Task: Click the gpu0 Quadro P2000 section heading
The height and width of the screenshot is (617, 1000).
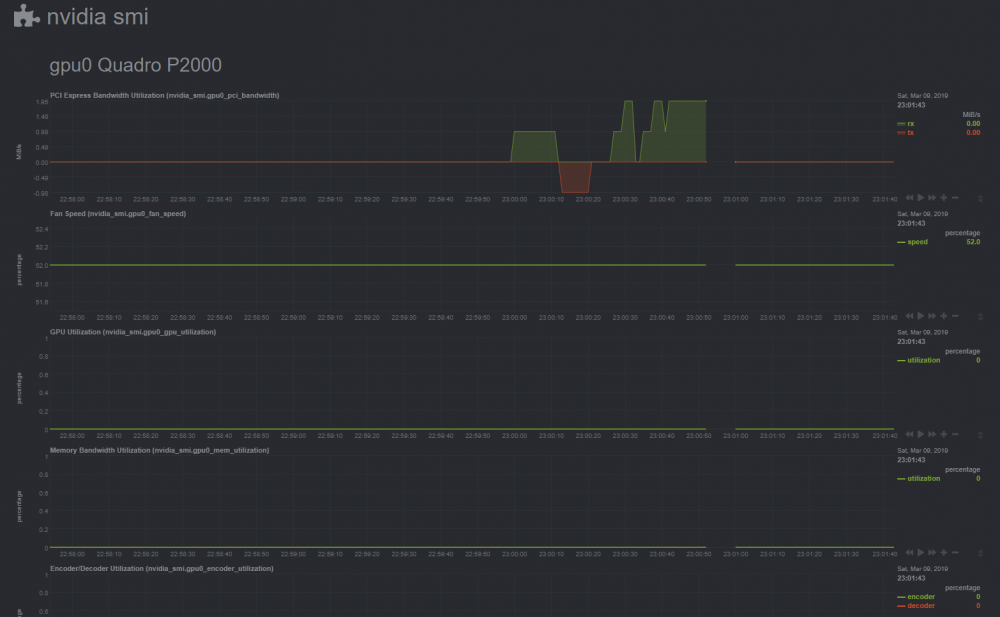Action: (135, 65)
